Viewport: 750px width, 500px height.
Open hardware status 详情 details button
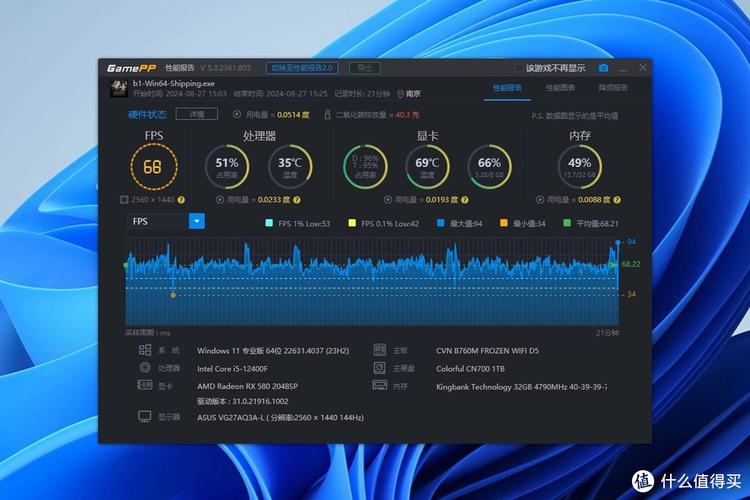pos(197,115)
